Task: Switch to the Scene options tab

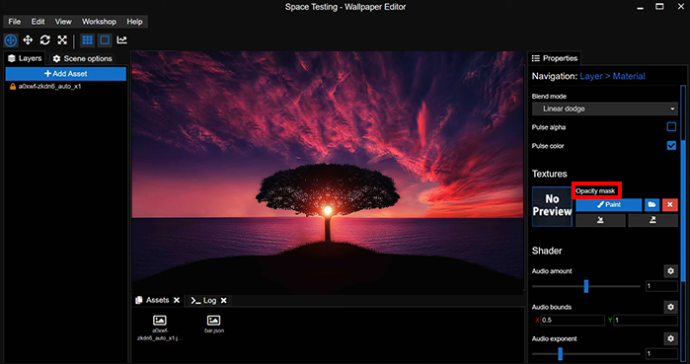Action: pos(83,59)
